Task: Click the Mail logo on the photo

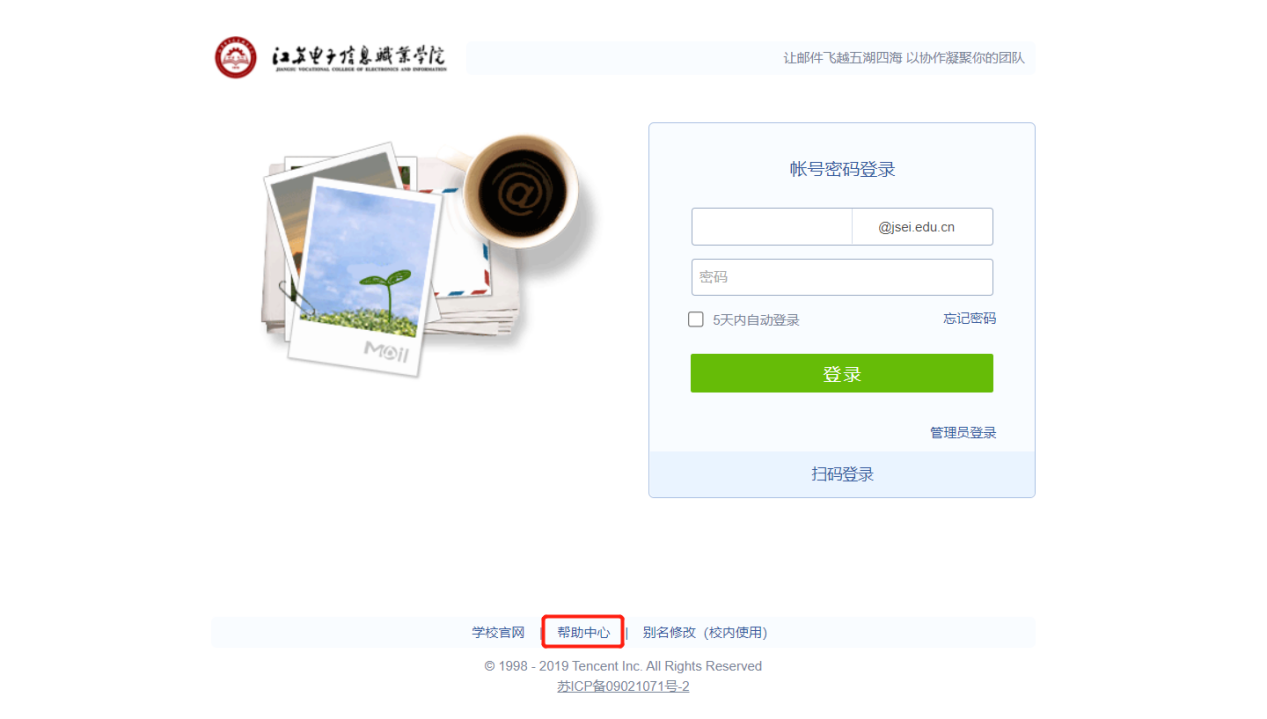Action: point(386,350)
